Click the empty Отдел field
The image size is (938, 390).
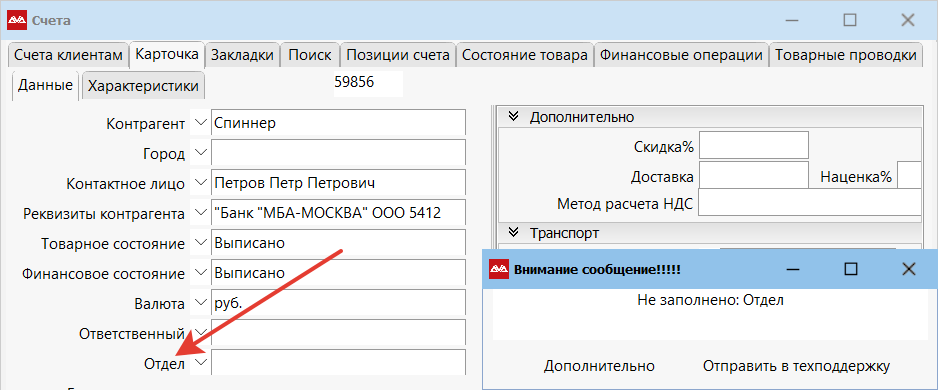(x=338, y=362)
